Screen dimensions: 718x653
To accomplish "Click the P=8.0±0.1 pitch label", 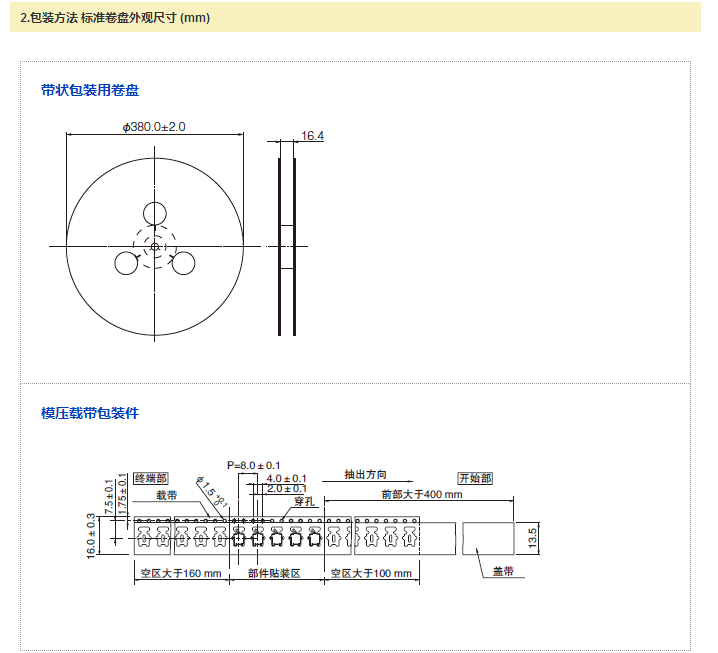I will pos(253,465).
